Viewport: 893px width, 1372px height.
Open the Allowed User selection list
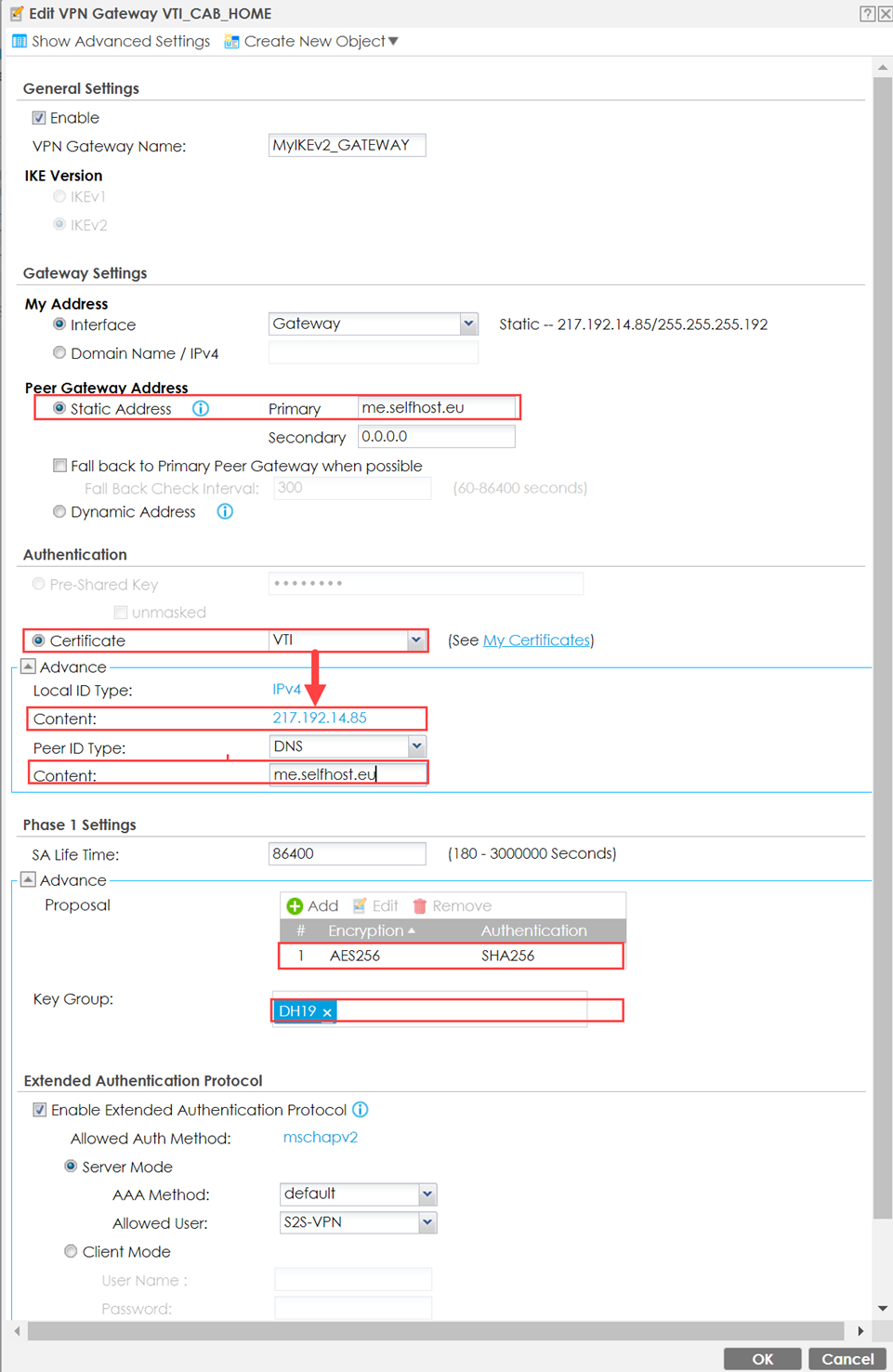(x=427, y=1222)
